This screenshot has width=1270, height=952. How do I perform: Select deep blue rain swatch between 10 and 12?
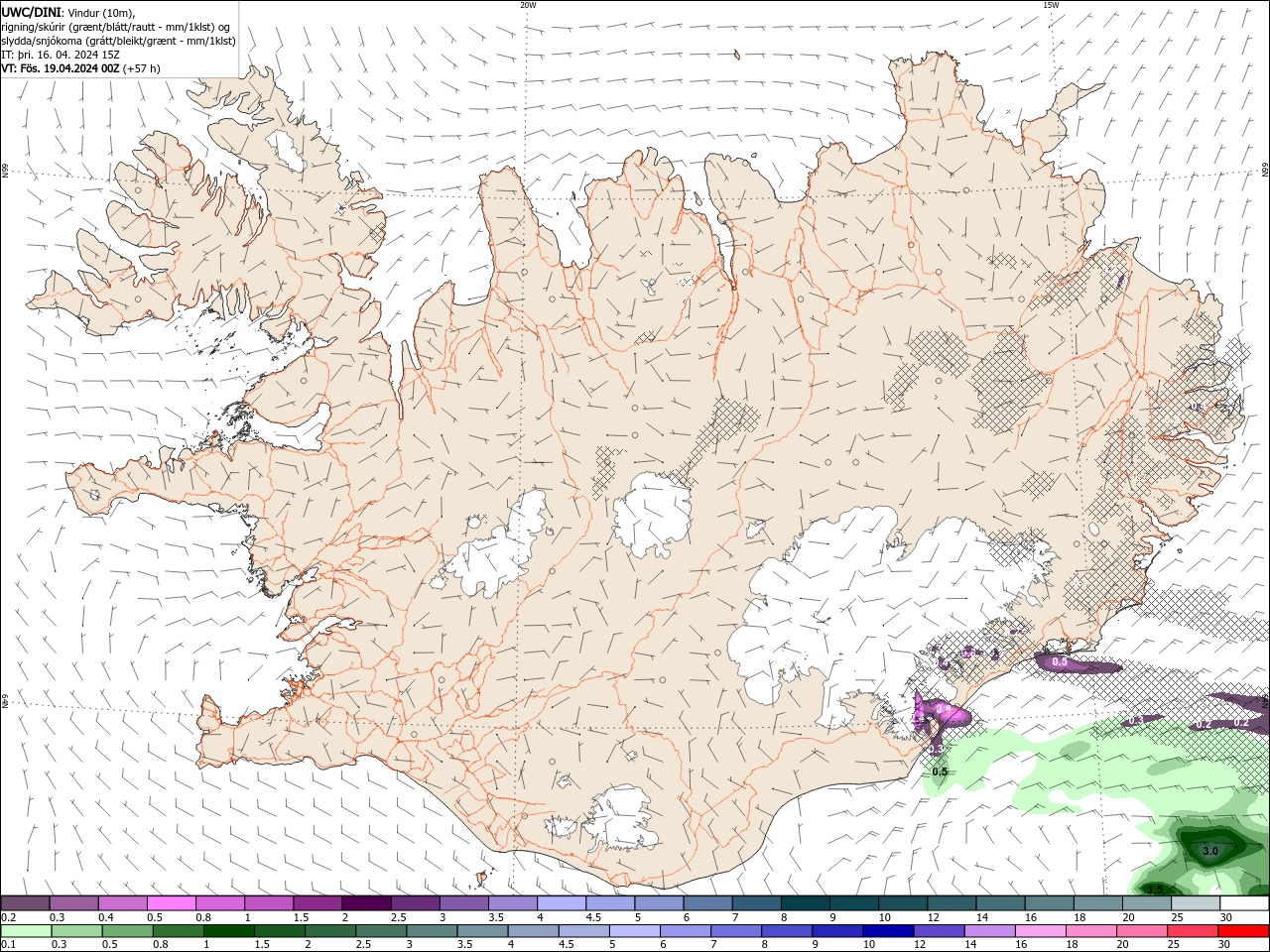tap(887, 931)
